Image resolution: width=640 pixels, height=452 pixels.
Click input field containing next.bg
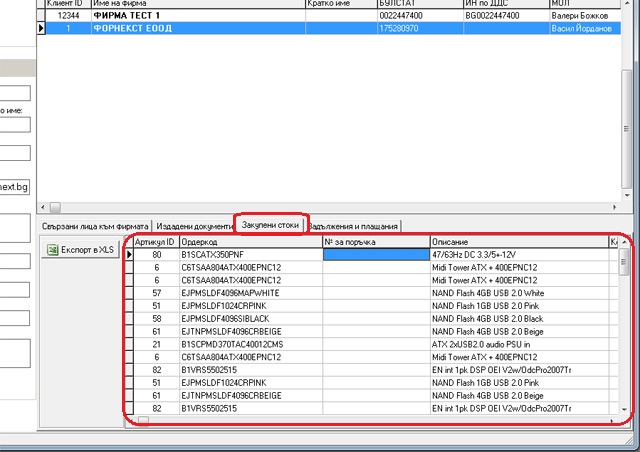[x=15, y=187]
